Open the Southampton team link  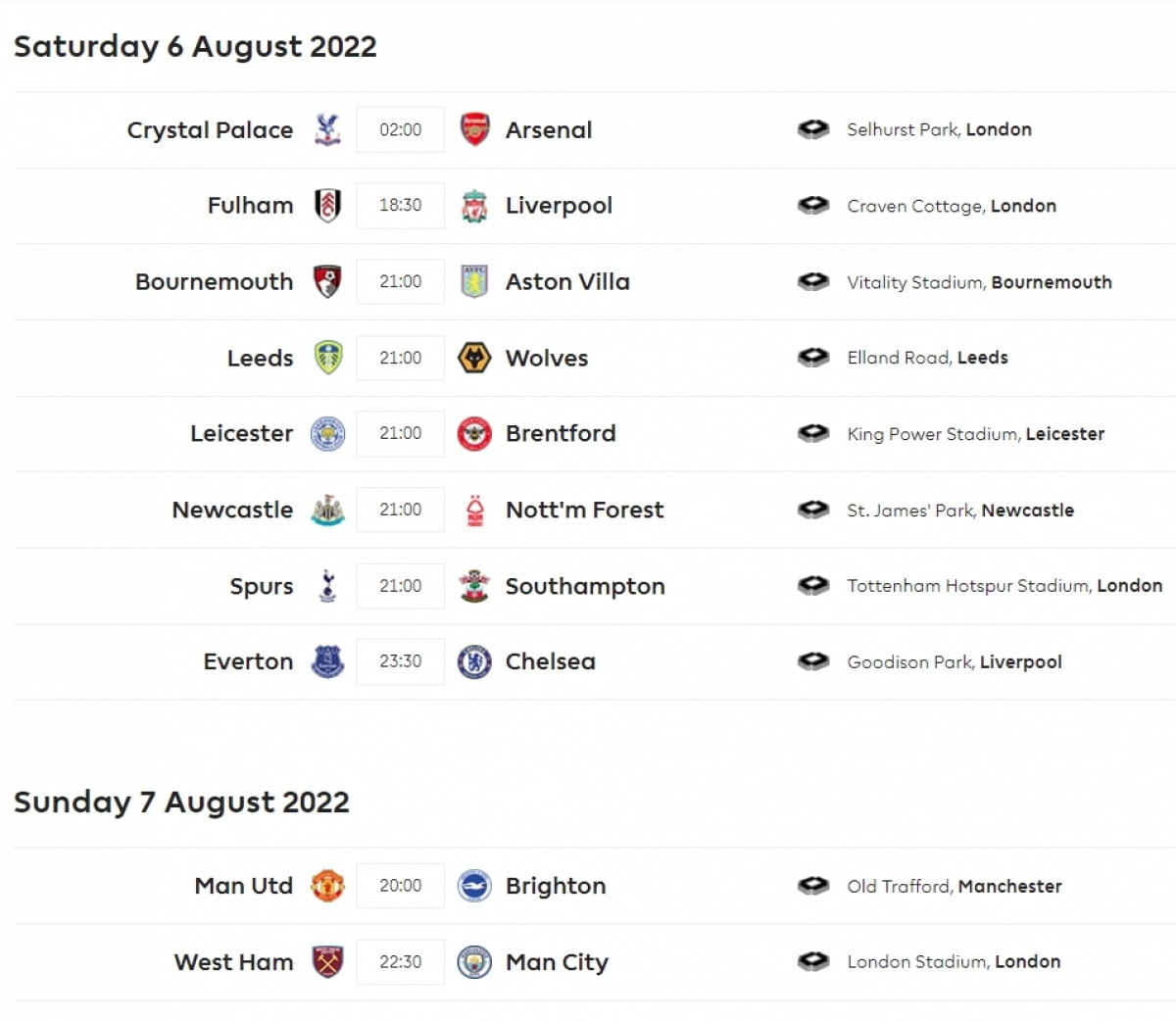(585, 586)
